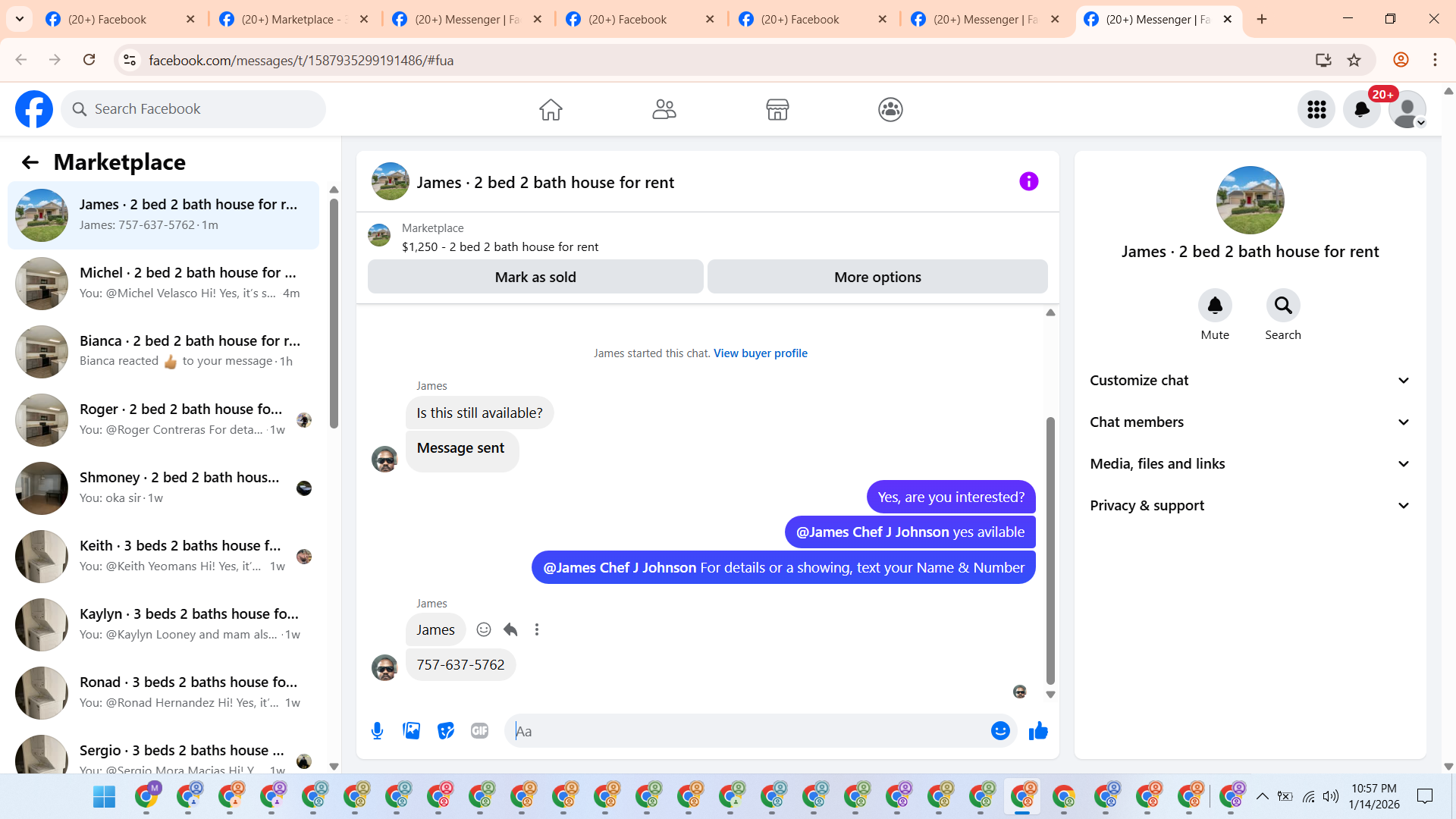The width and height of the screenshot is (1456, 819).
Task: Open the GIF picker
Action: point(479,731)
